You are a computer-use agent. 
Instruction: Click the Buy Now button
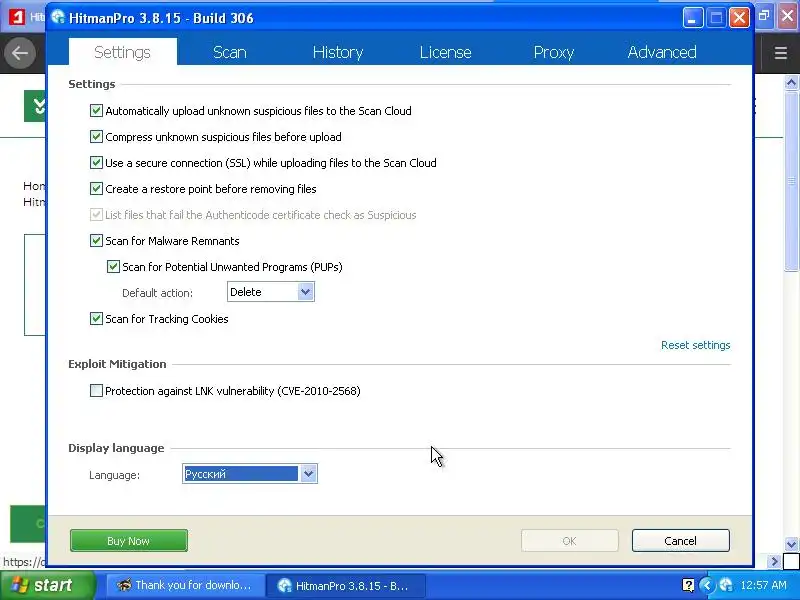(x=129, y=540)
